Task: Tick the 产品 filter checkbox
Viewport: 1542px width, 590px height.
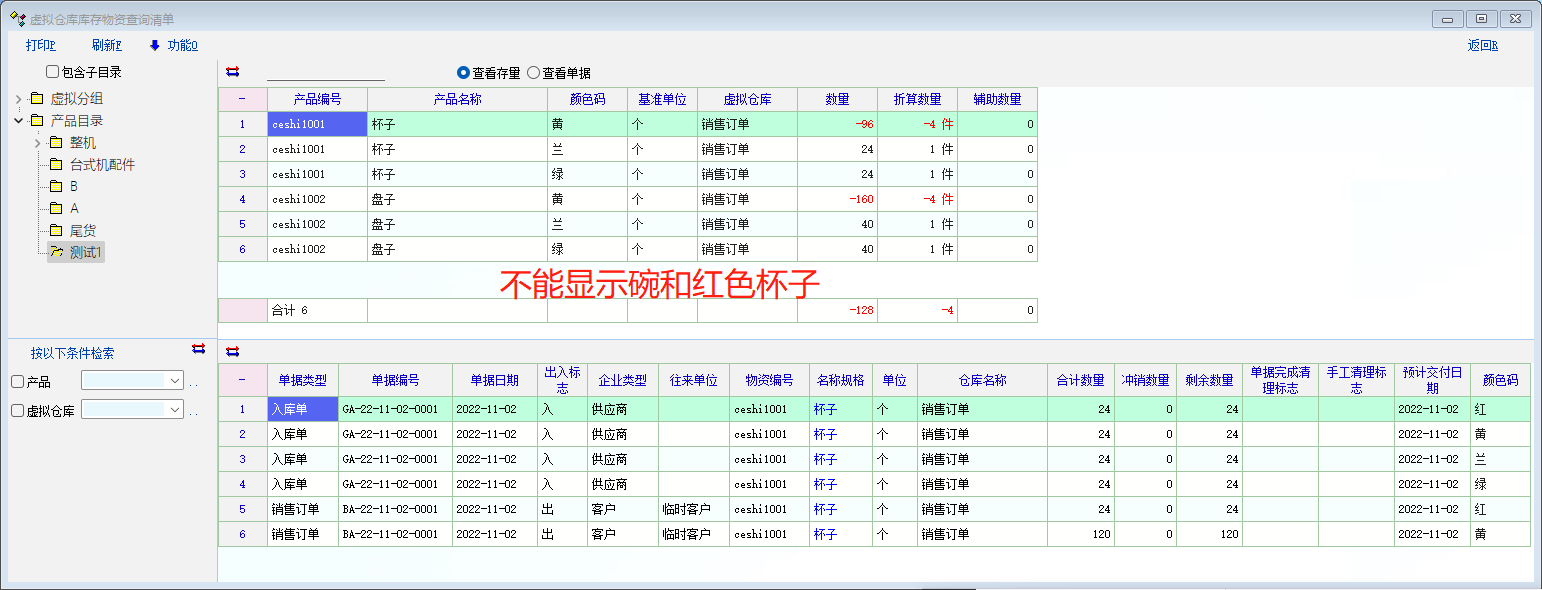Action: click(17, 382)
